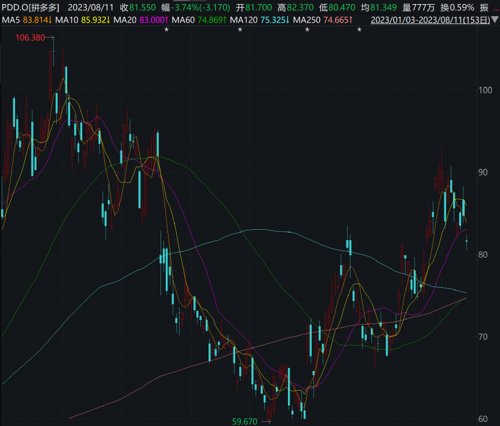Click the opening price 开81.700

[254, 7]
